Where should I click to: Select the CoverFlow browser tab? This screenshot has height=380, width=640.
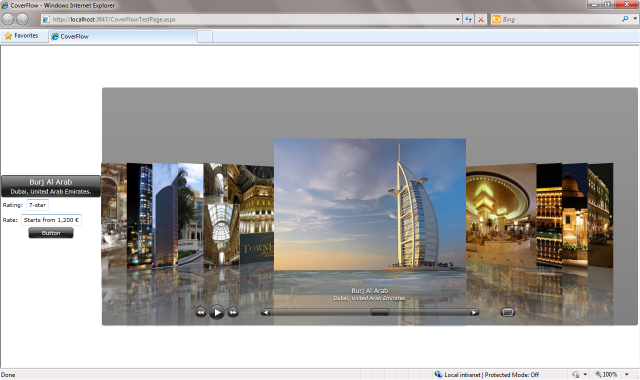(x=122, y=36)
